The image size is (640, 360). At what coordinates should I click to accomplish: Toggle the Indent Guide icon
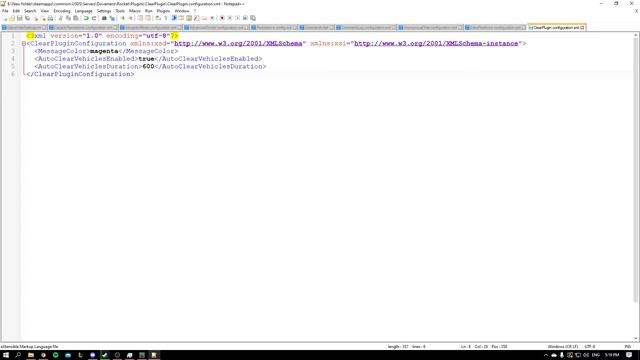174,18
